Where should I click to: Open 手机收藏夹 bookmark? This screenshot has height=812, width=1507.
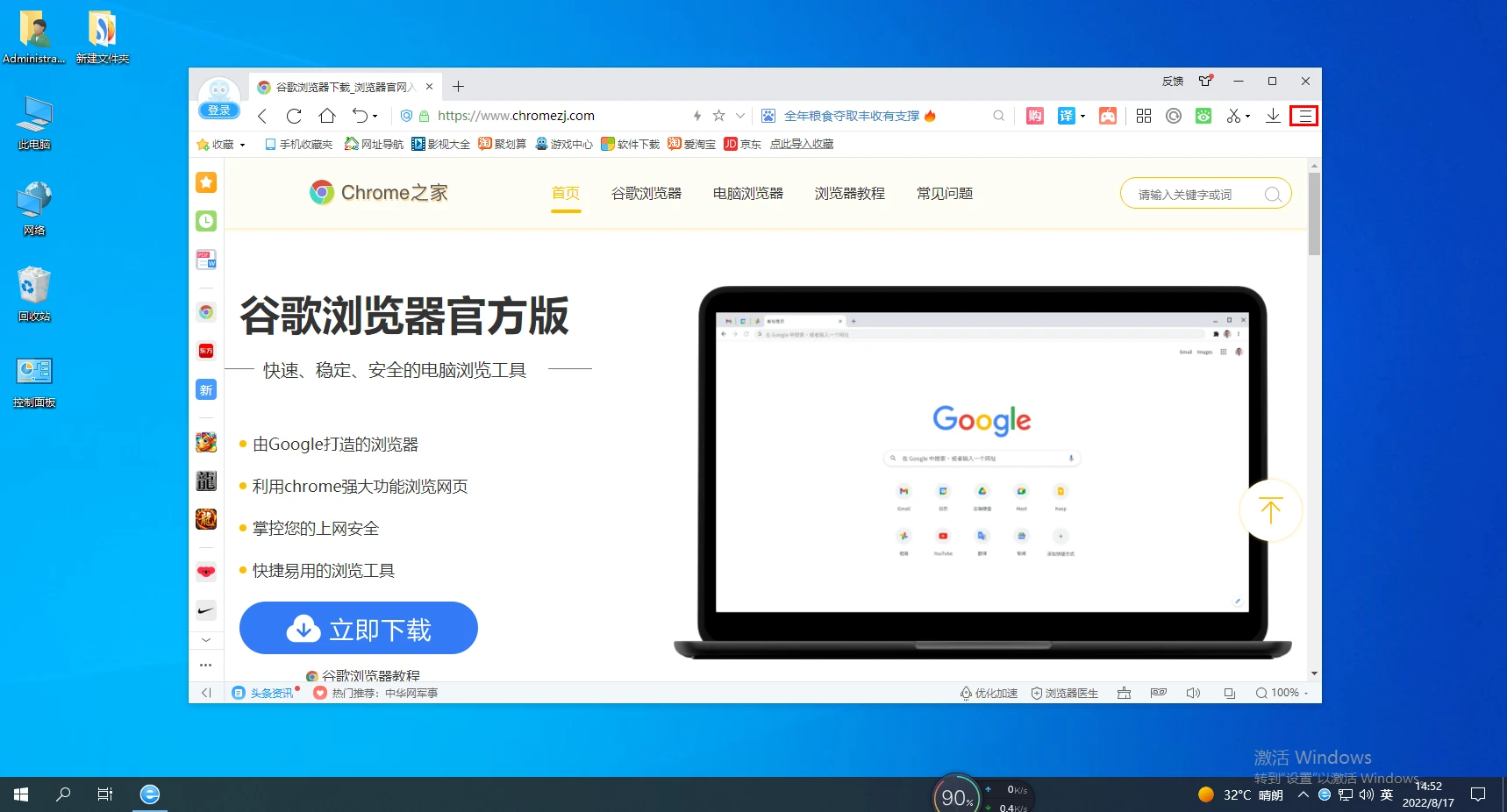298,145
